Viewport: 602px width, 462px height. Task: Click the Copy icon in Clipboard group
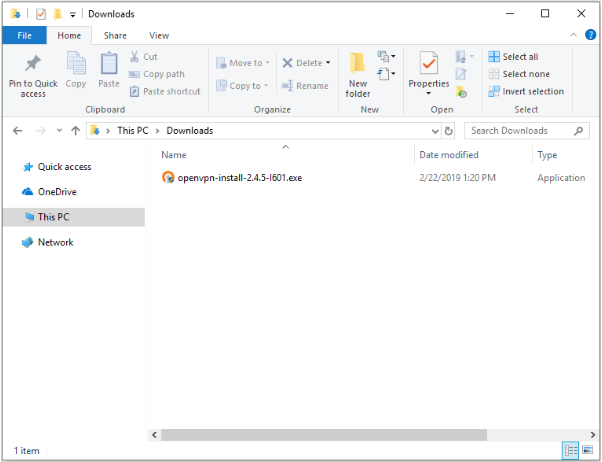76,66
